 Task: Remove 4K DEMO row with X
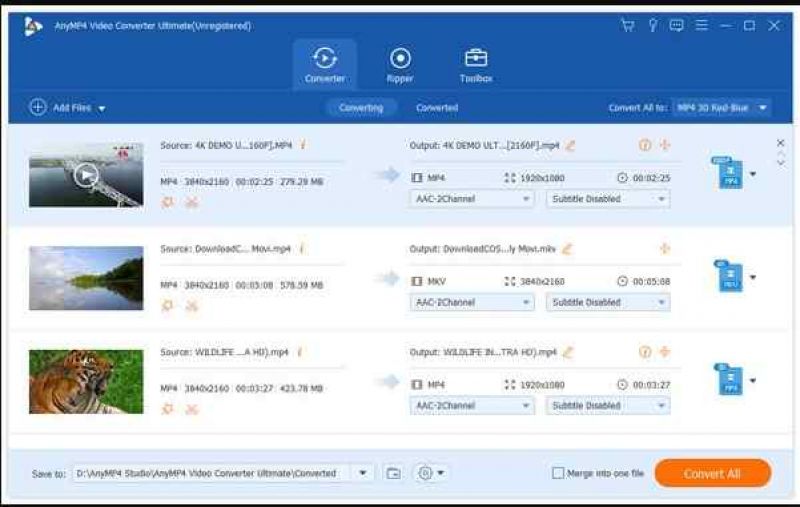click(780, 143)
